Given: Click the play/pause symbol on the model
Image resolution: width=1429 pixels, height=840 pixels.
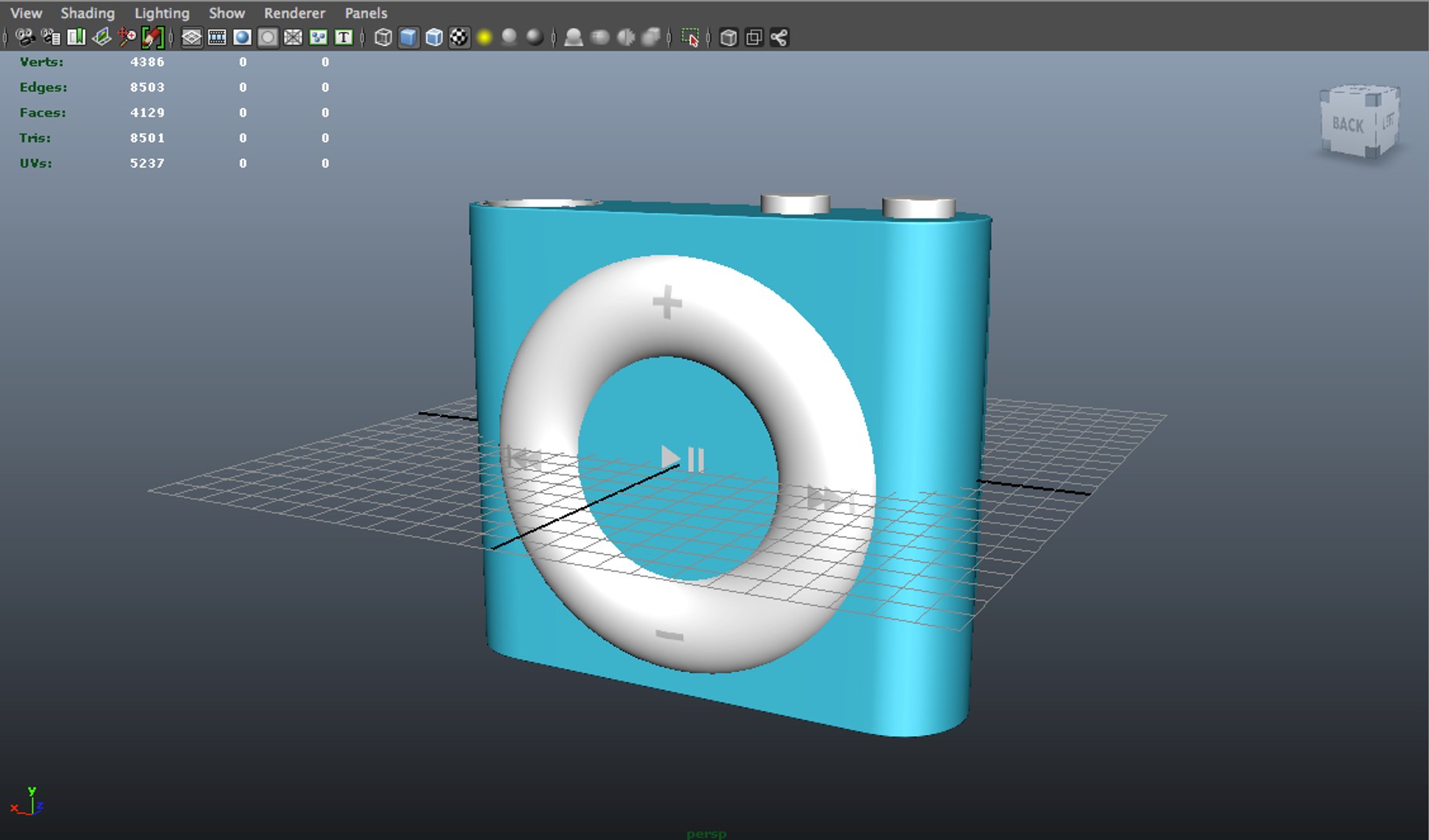Looking at the screenshot, I should (x=682, y=458).
